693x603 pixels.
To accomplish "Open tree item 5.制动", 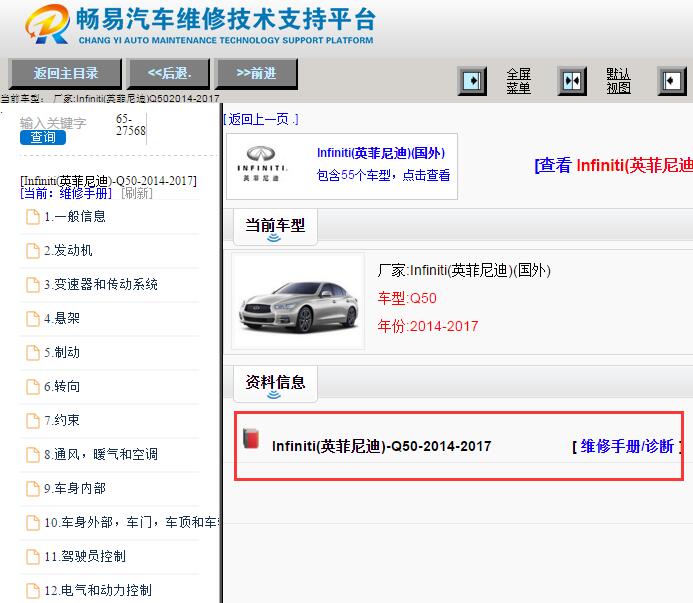I will tap(62, 353).
